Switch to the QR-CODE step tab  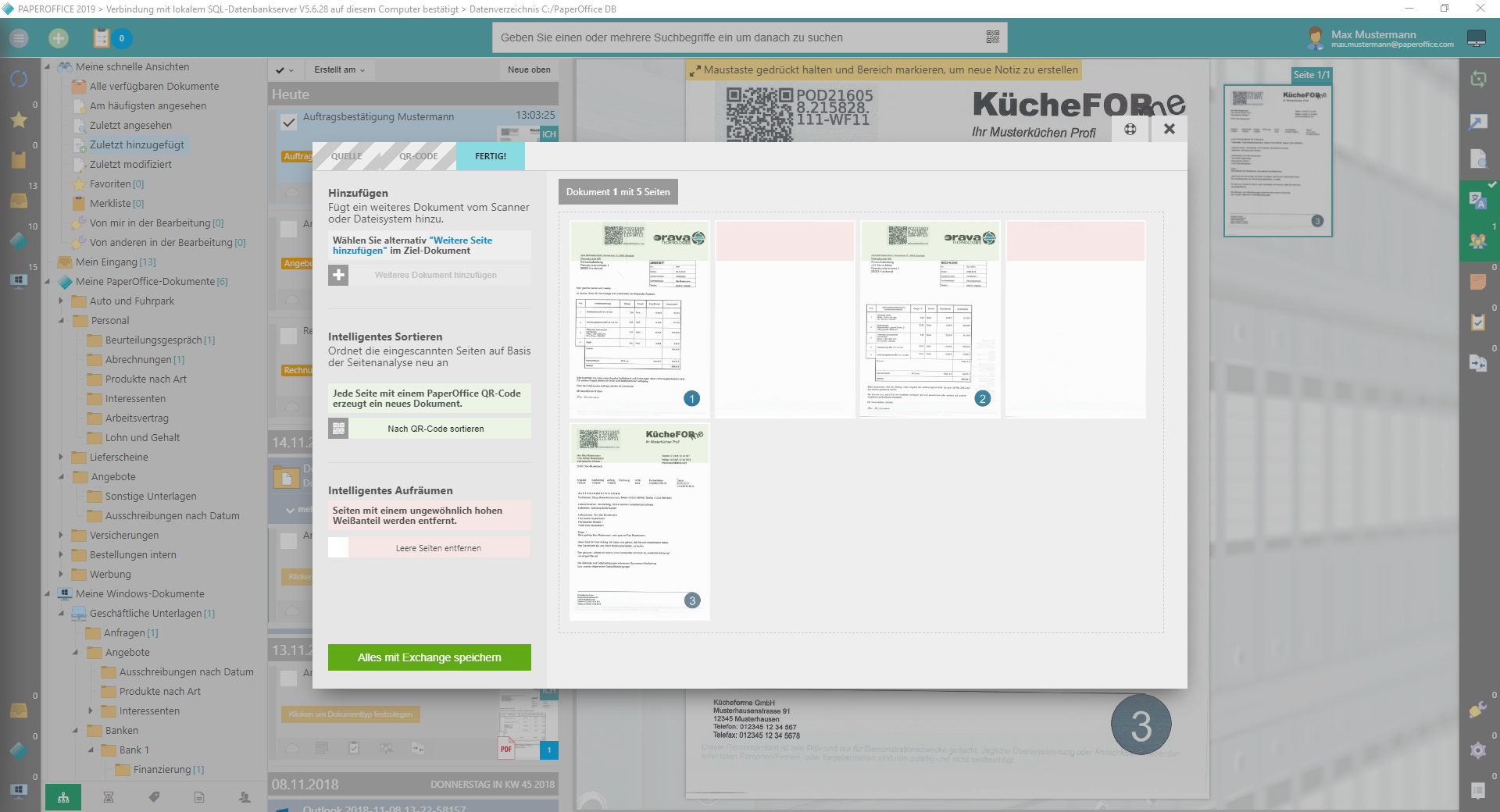click(419, 156)
